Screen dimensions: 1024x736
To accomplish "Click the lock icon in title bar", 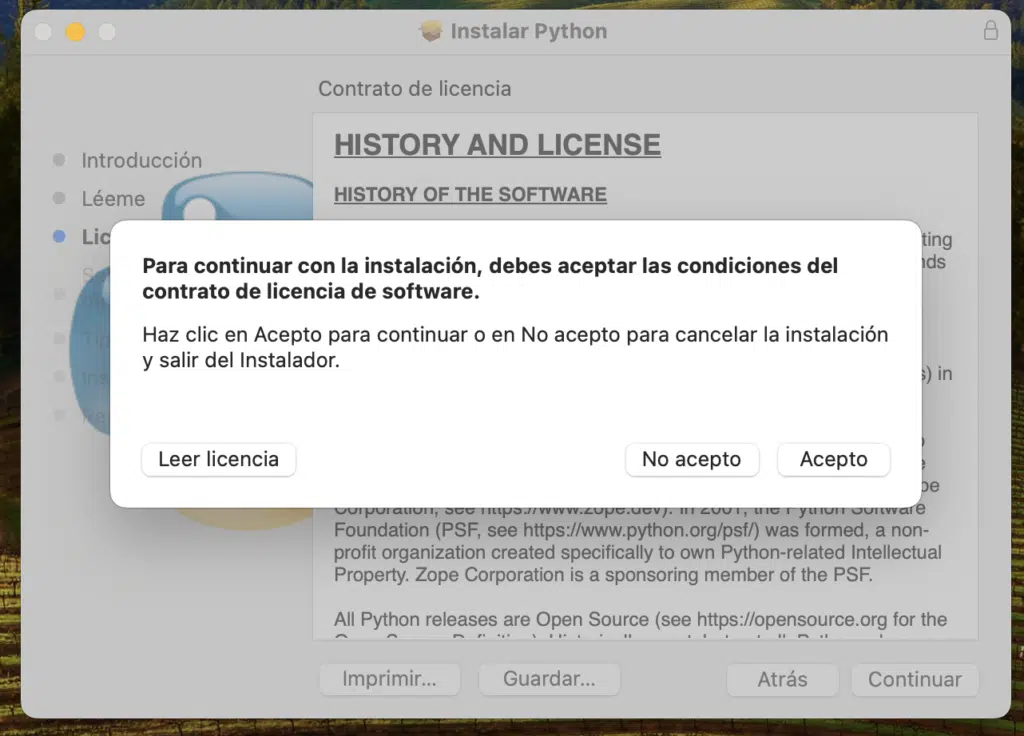I will click(991, 30).
